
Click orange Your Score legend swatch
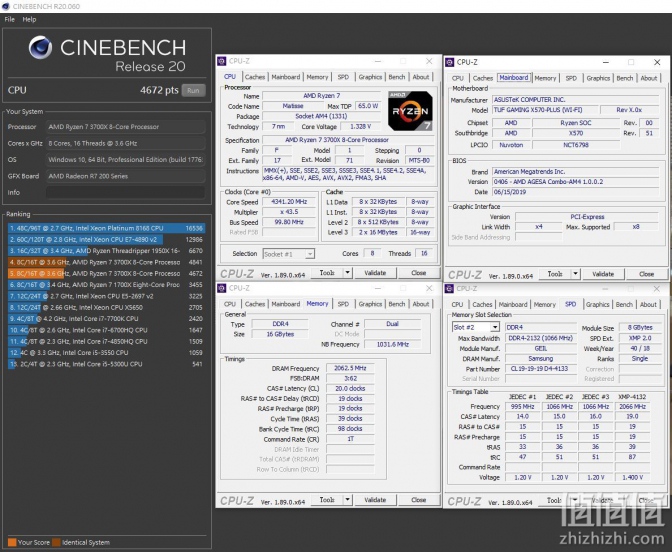(12, 542)
